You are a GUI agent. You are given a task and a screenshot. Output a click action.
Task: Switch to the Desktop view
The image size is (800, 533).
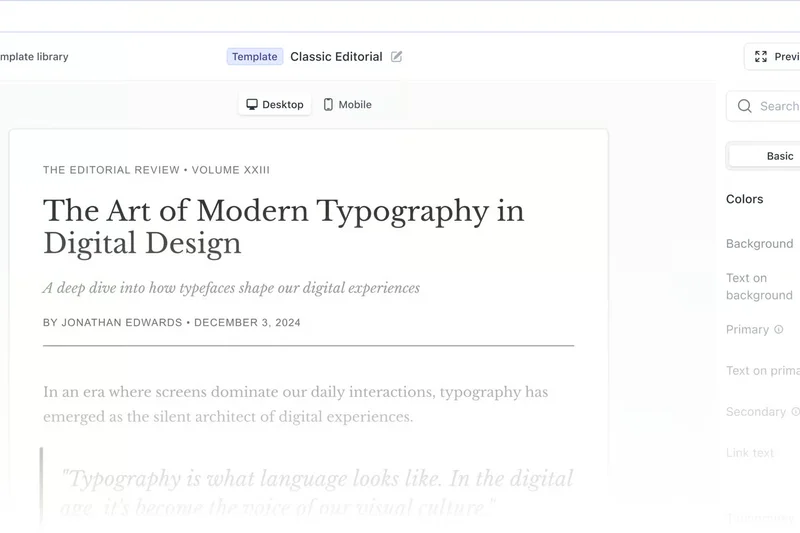coord(275,105)
